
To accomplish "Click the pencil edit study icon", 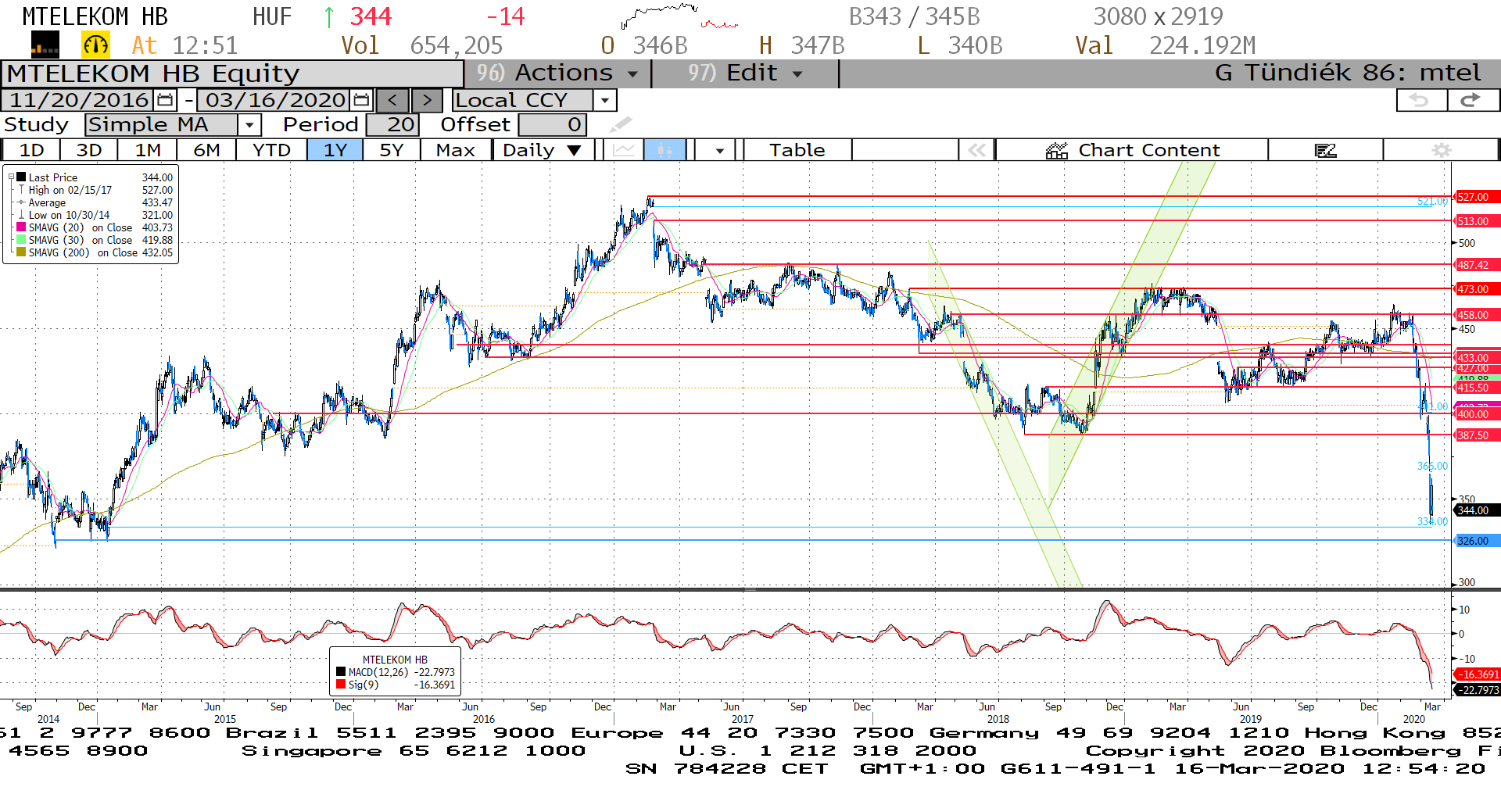I will [x=621, y=124].
